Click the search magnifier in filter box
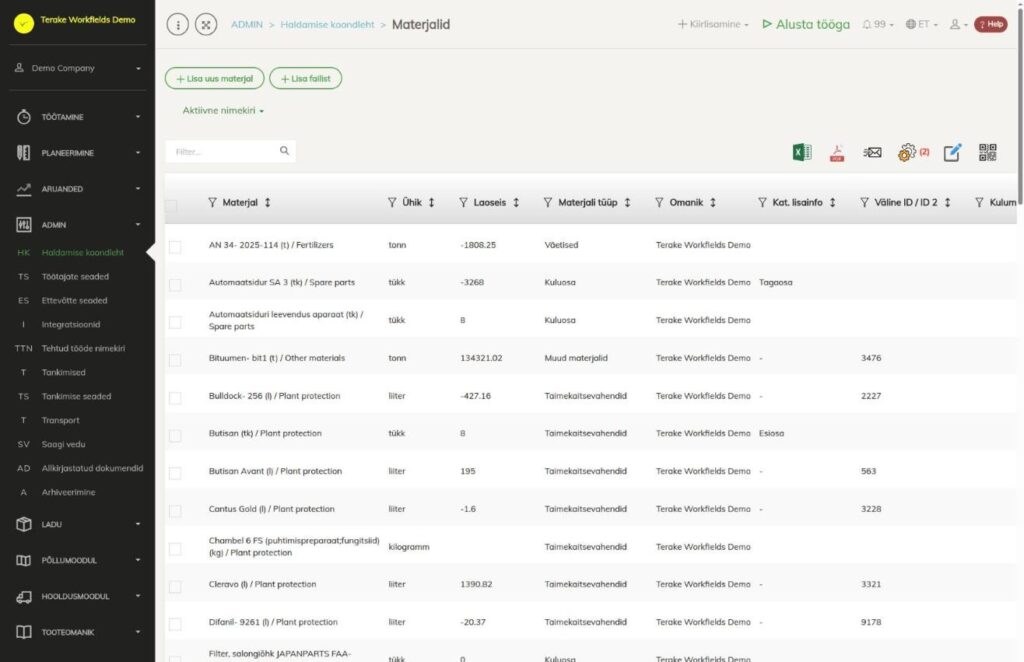The image size is (1024, 662). coord(284,151)
